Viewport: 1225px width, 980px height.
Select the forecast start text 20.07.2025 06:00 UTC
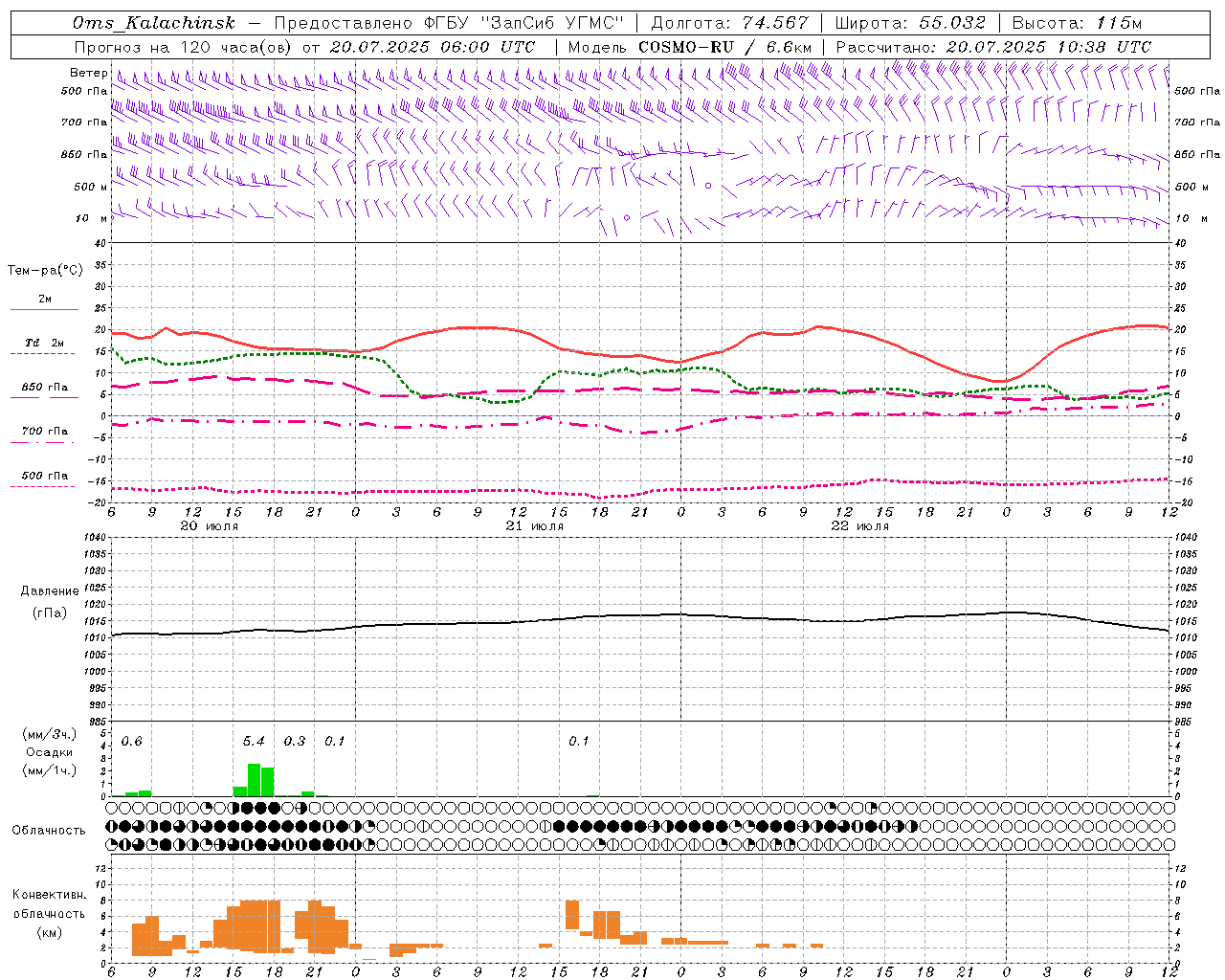click(433, 47)
